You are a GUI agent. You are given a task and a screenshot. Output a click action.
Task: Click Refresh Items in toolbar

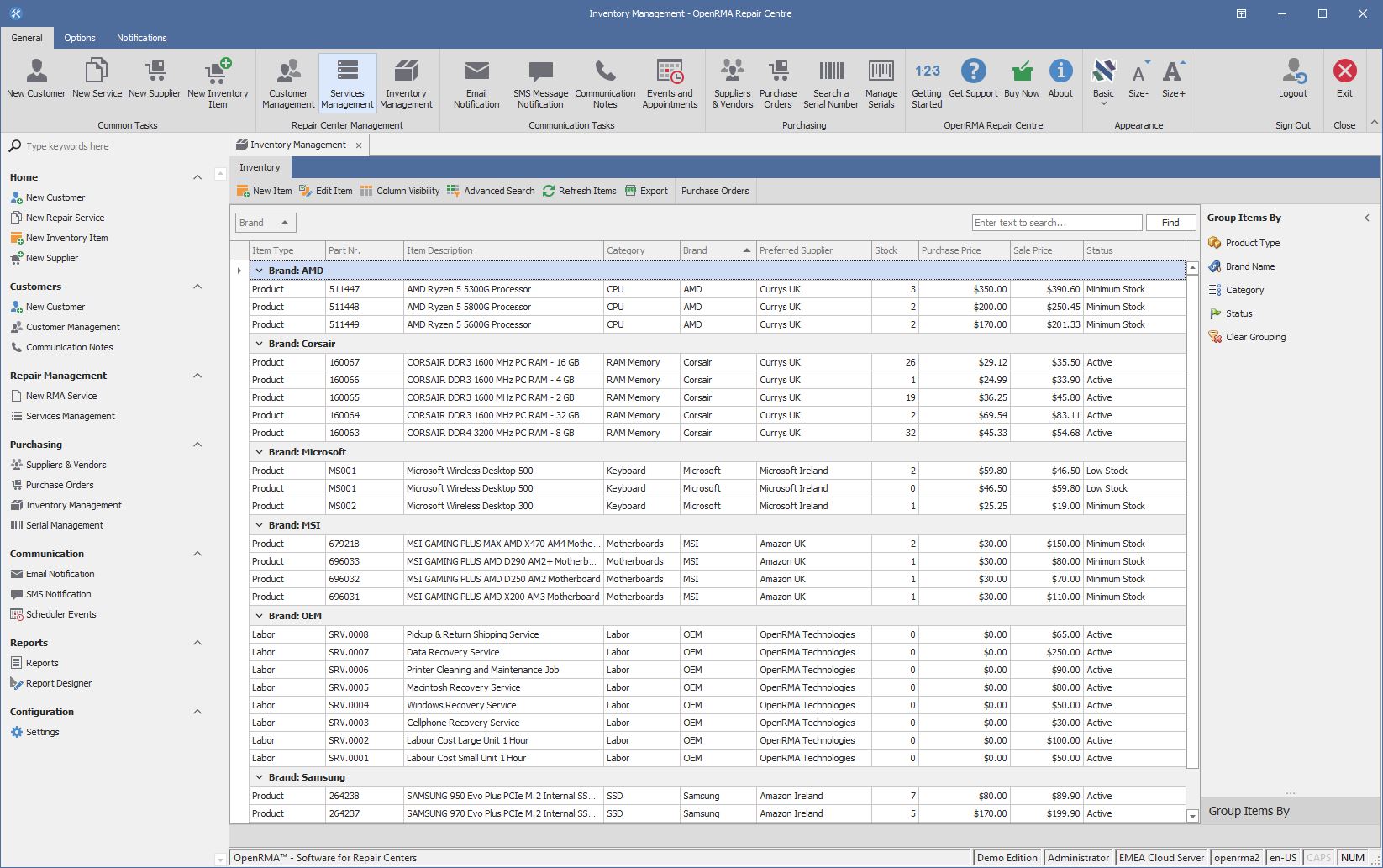click(580, 191)
